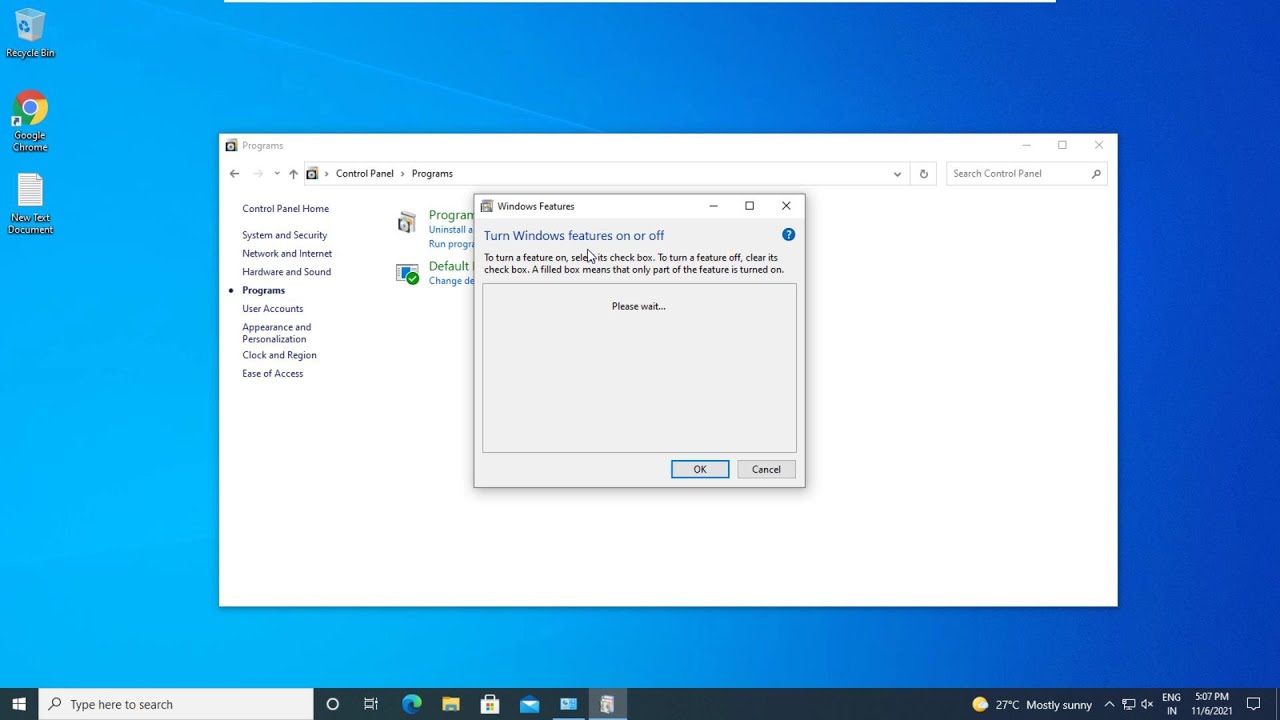Open File Explorer from the taskbar
The height and width of the screenshot is (720, 1280).
(x=450, y=704)
